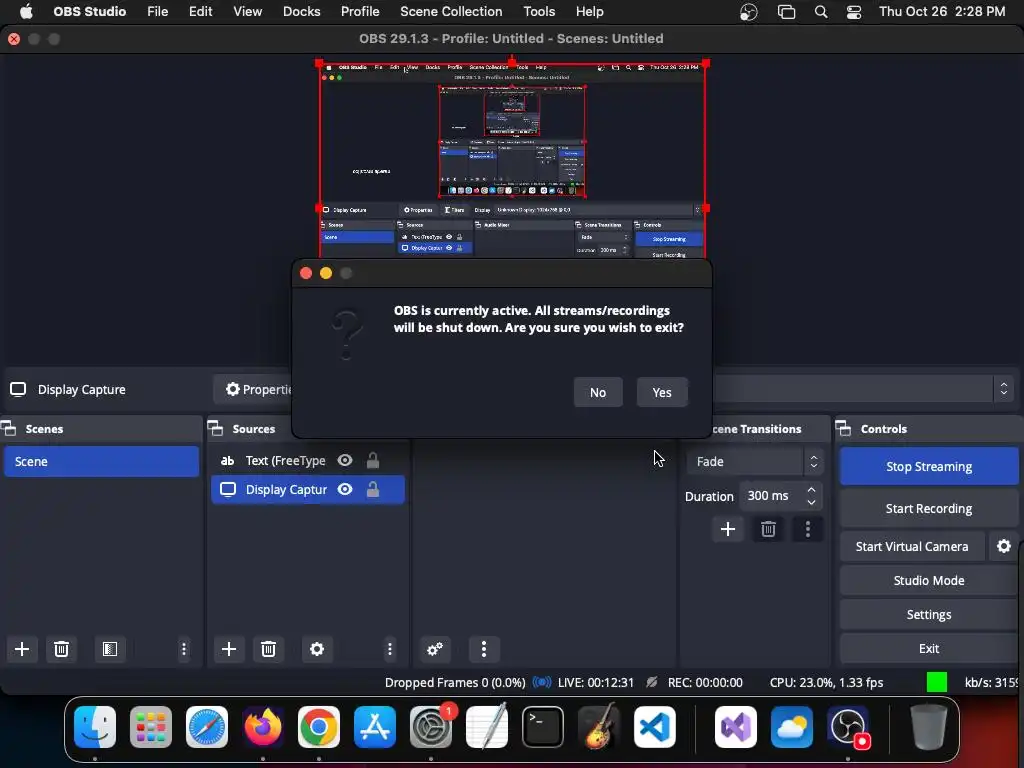The width and height of the screenshot is (1024, 768).
Task: Open the Profile menu
Action: point(360,12)
